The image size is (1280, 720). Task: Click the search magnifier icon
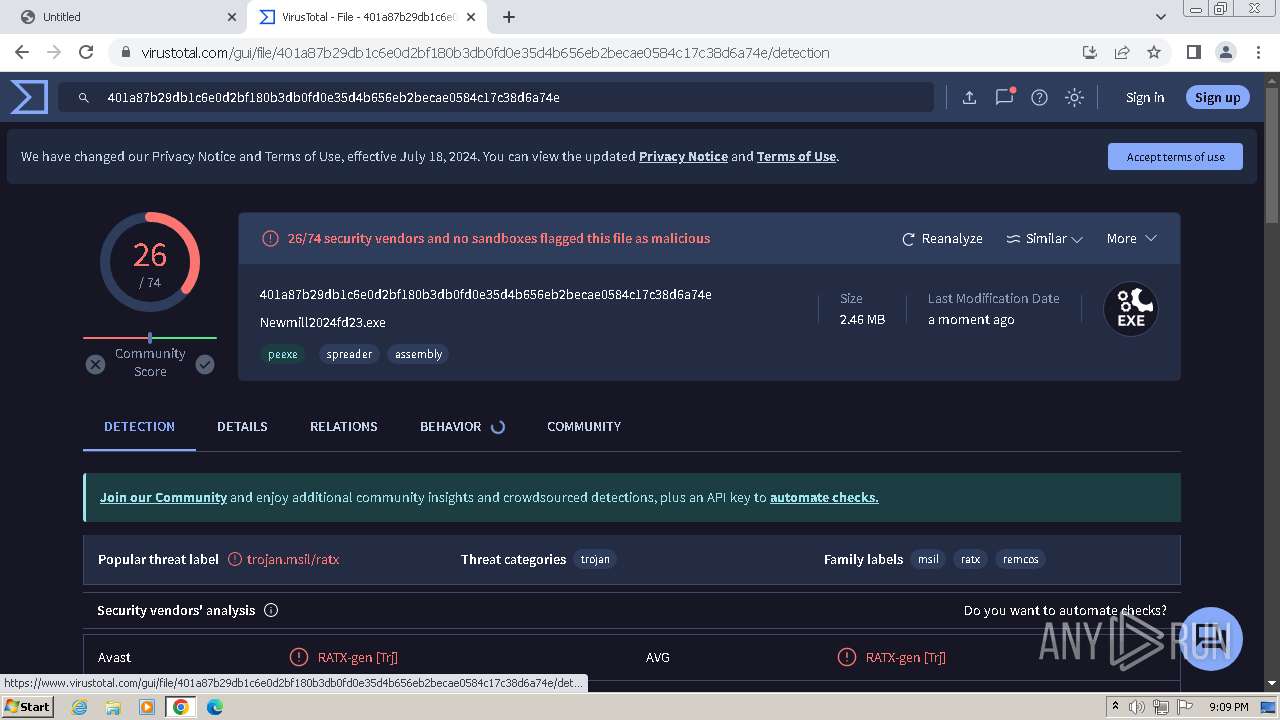click(x=84, y=98)
